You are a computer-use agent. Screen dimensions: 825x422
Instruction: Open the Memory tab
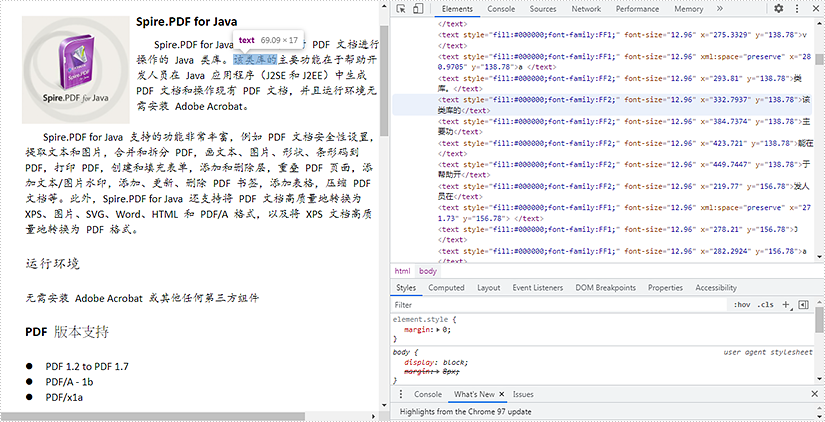point(688,9)
